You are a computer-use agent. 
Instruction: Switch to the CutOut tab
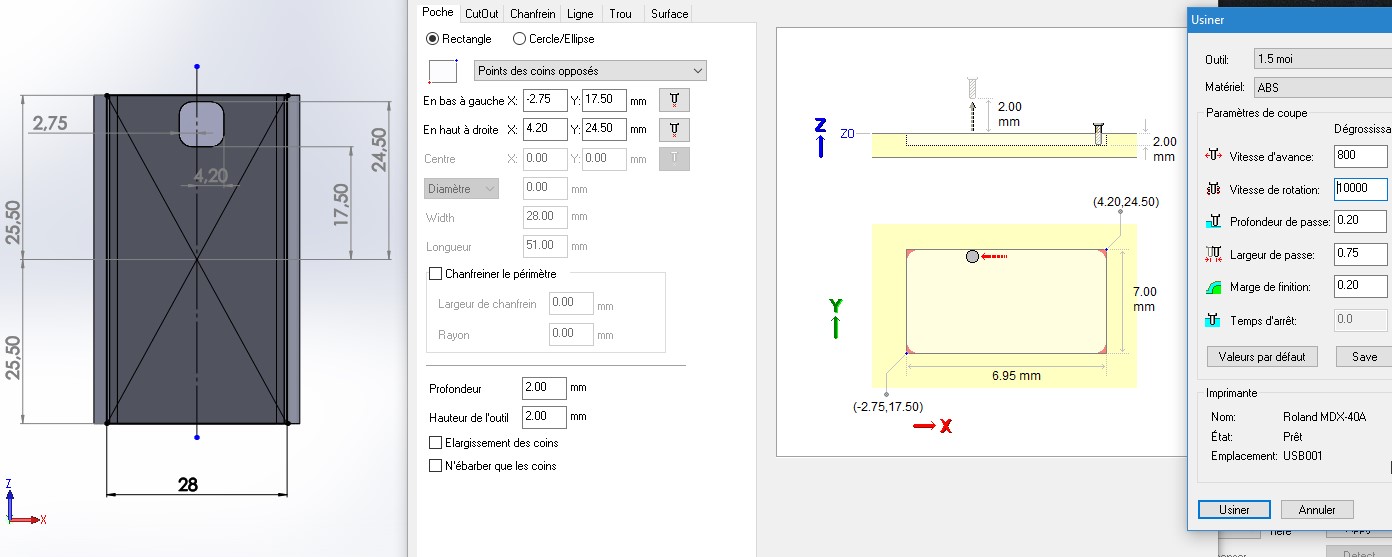point(482,14)
